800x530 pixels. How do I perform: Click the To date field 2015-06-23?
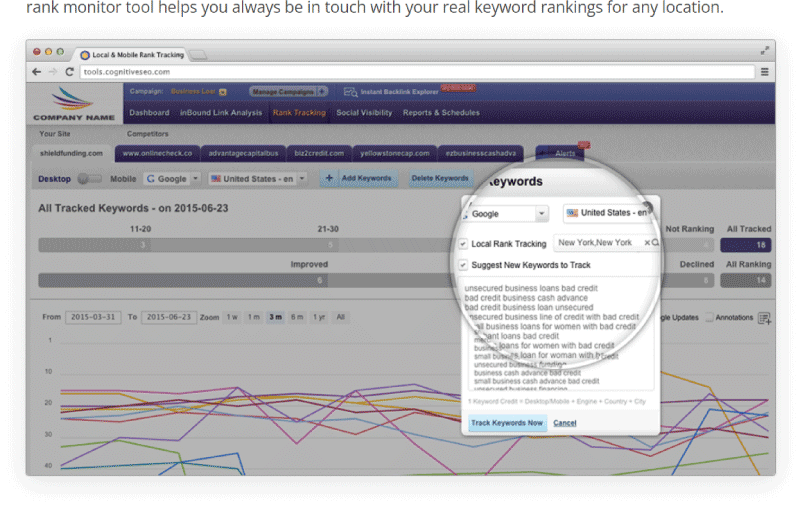(169, 317)
